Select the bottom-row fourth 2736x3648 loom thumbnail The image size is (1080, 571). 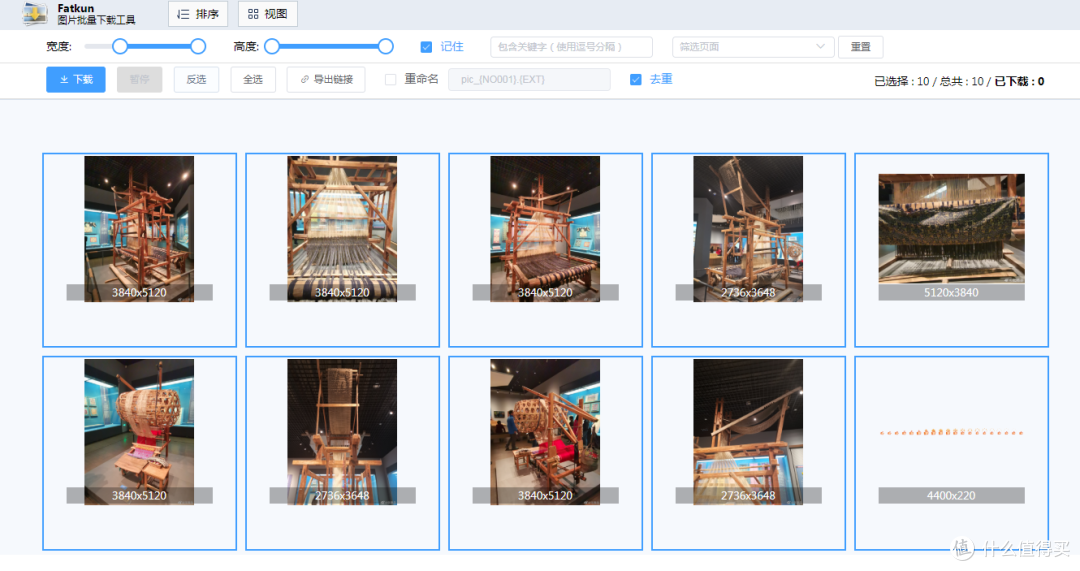pyautogui.click(x=748, y=432)
